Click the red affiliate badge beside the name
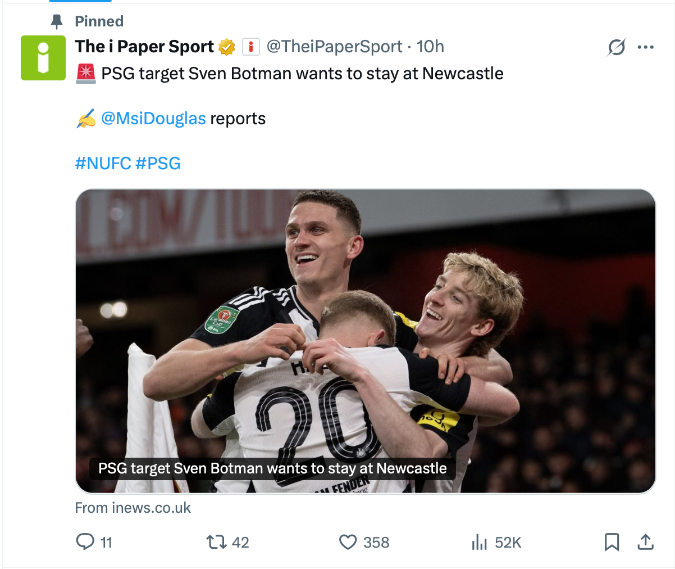This screenshot has height=569, width=675. click(251, 47)
